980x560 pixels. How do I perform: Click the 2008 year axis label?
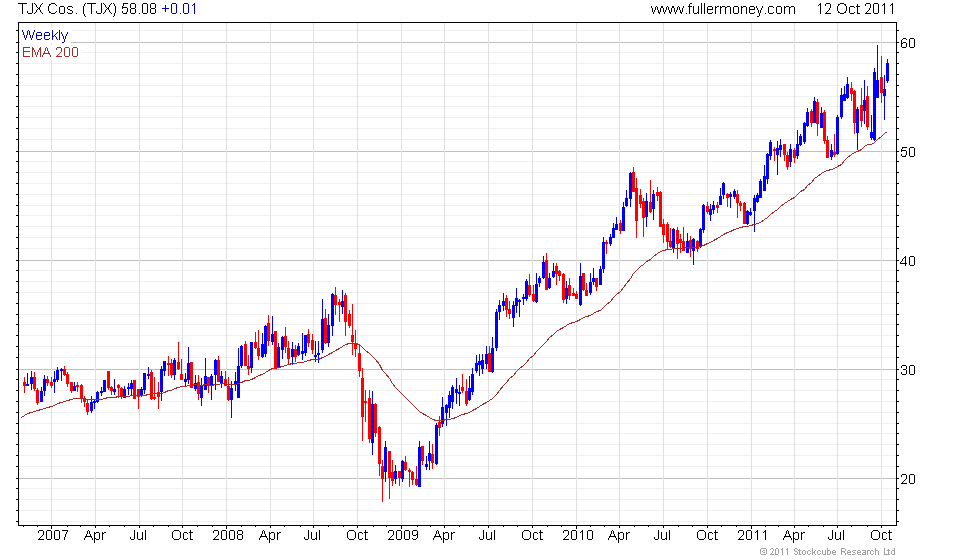click(x=228, y=536)
